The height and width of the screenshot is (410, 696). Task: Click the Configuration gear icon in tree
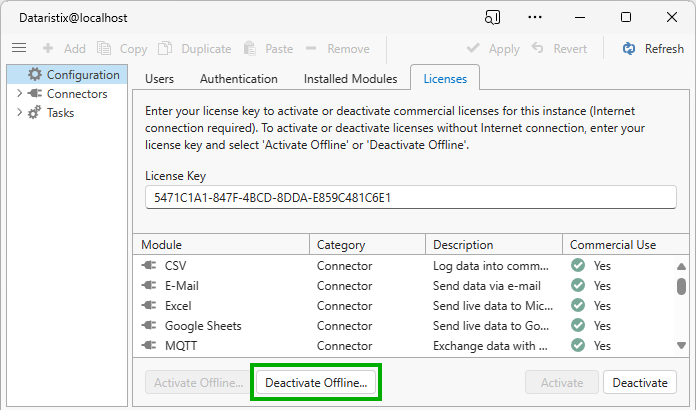pos(36,74)
